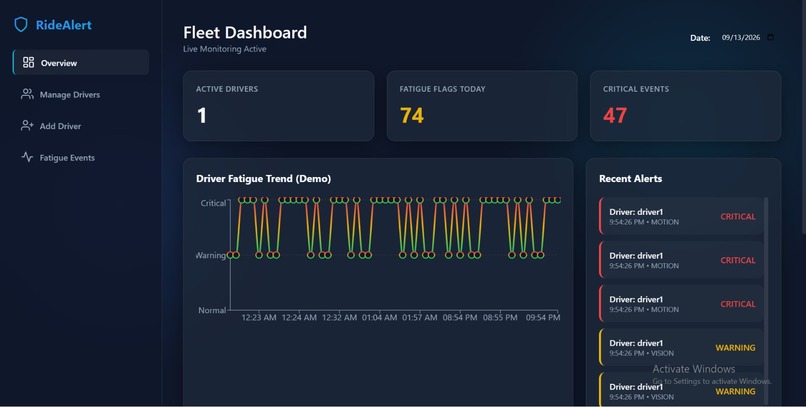
Task: Click the Driver Fatigue Trend (Demo) title
Action: 263,178
